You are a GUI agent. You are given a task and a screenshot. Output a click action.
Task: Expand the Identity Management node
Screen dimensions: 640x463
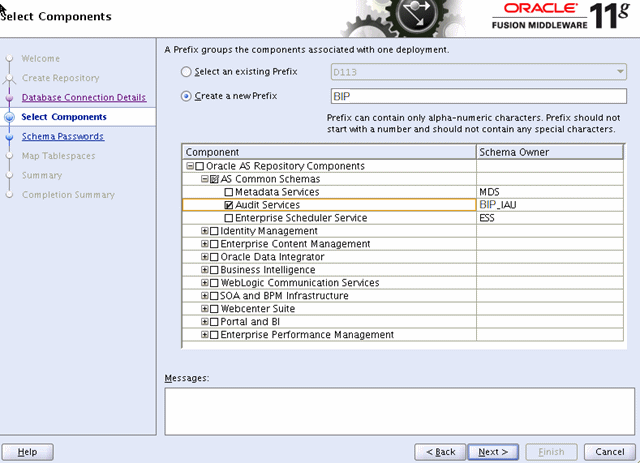[x=204, y=231]
